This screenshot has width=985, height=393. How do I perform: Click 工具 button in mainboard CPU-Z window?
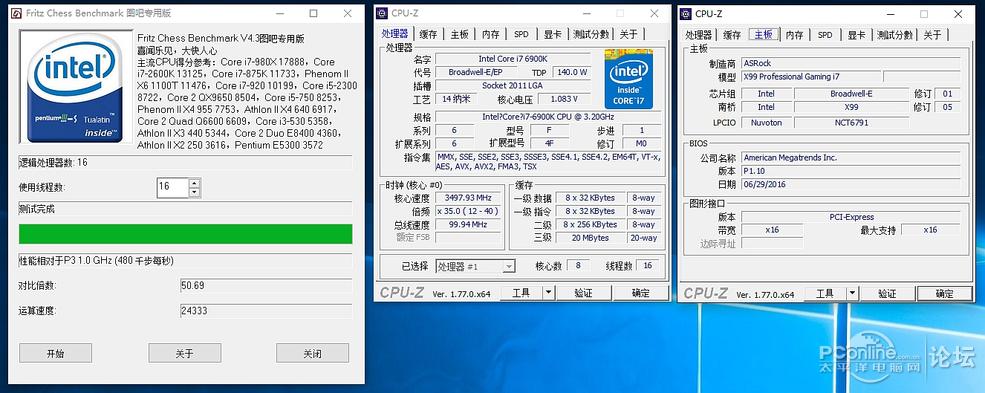click(x=825, y=293)
